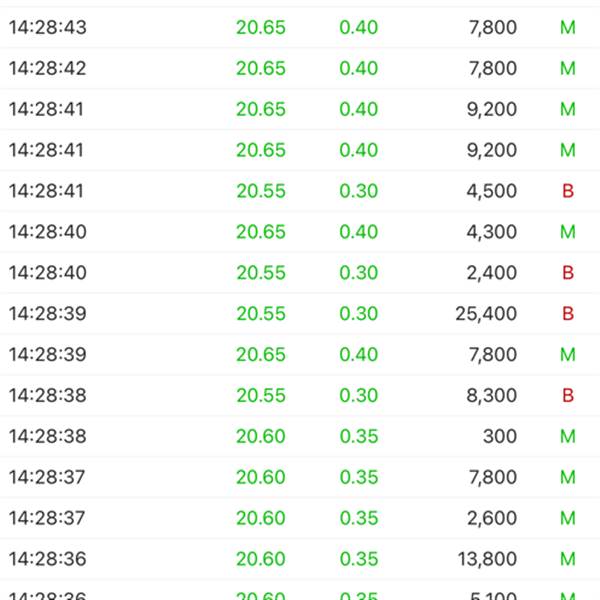Select the 4,300 volume entry

(x=492, y=232)
